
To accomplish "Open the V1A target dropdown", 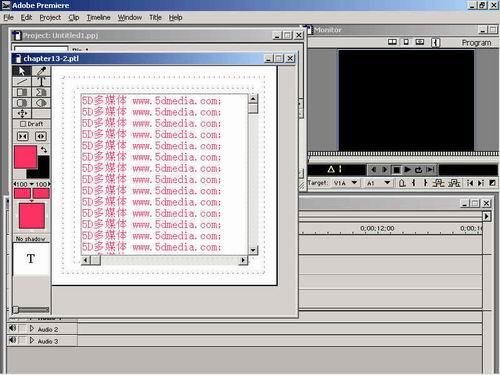I will pos(354,183).
